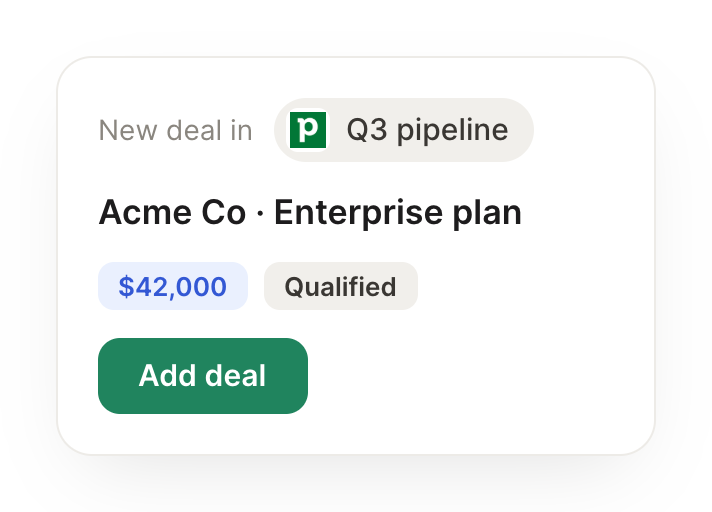Click the "pipeline" word in chip

click(453, 131)
